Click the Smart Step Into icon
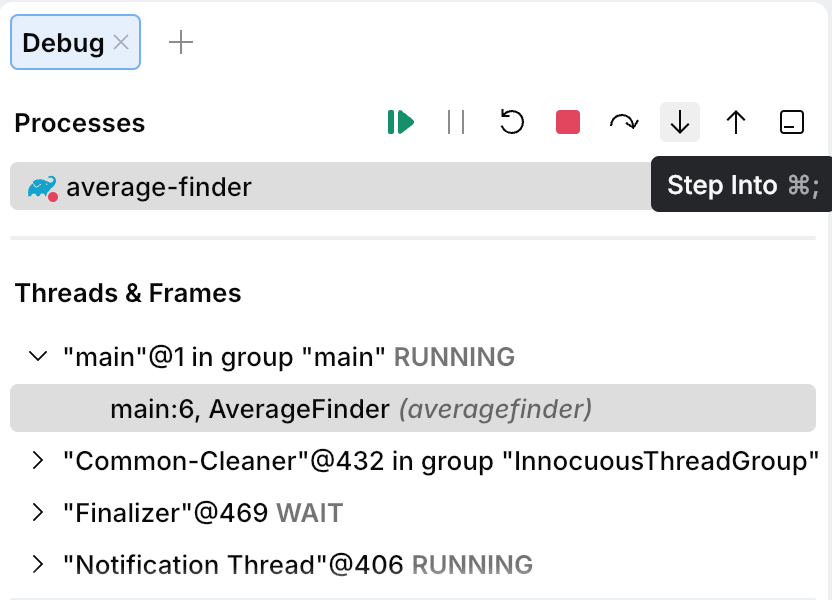This screenshot has height=600, width=832. [792, 122]
